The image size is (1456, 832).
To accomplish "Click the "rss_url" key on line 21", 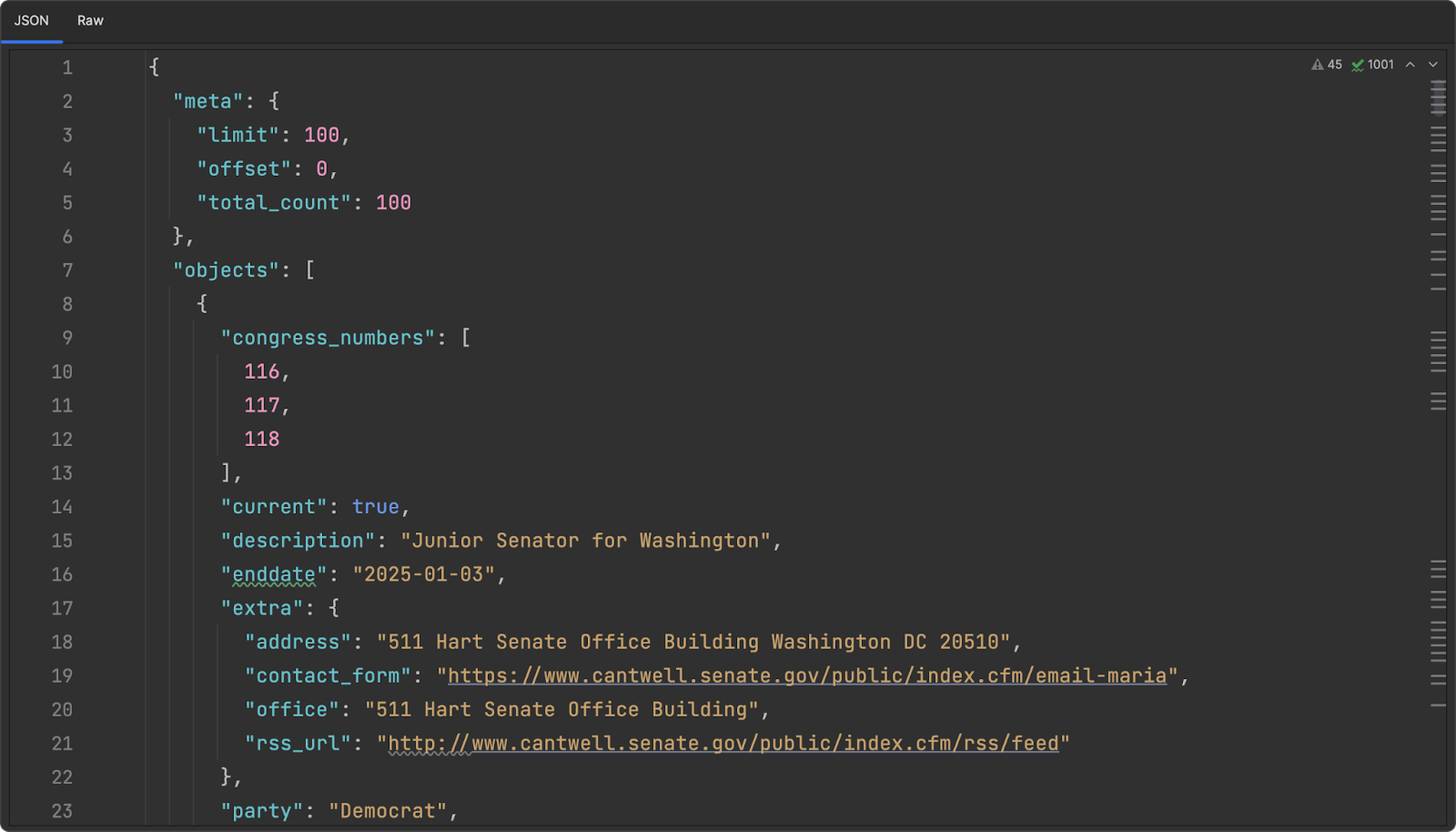I will 298,744.
